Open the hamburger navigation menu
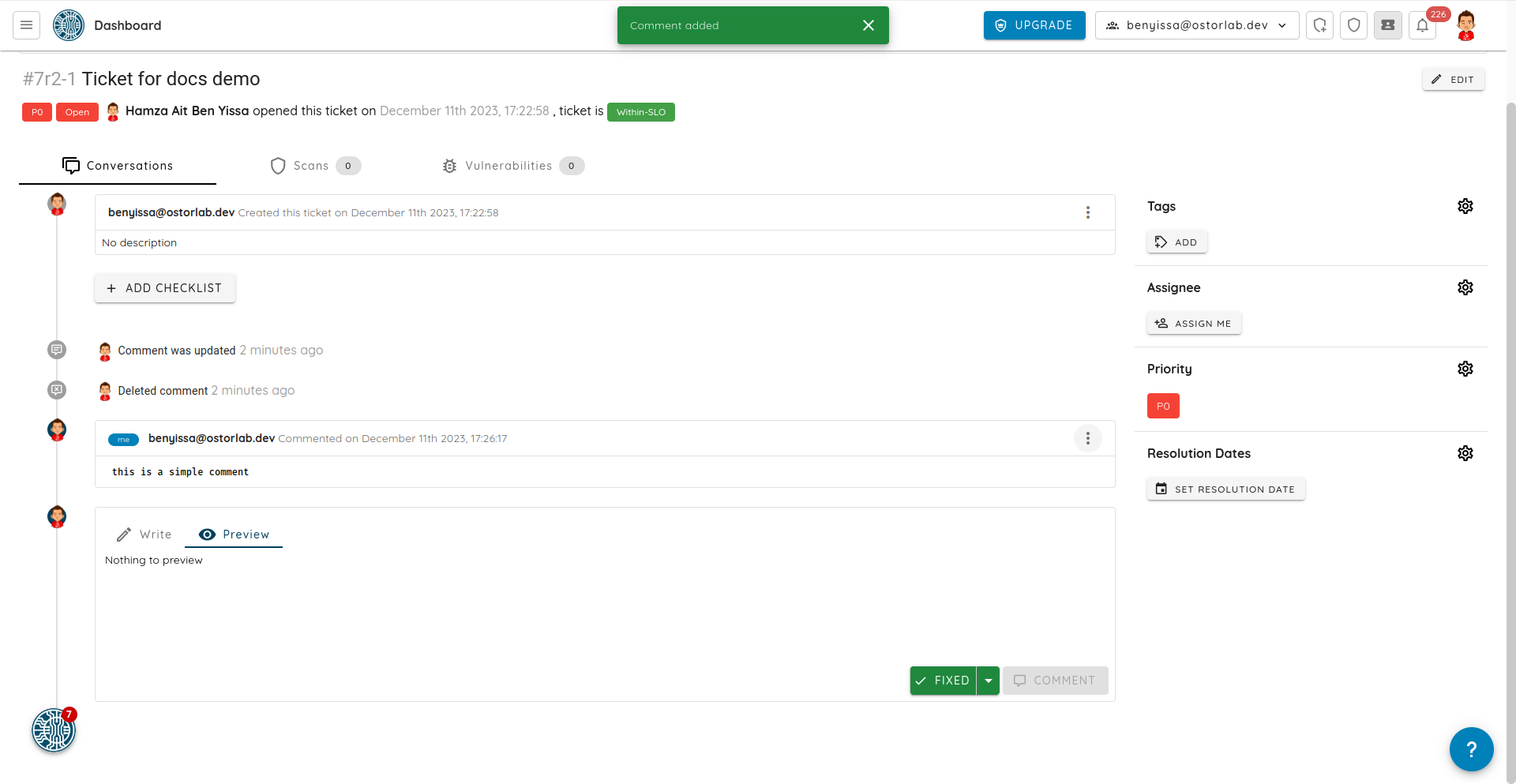The height and width of the screenshot is (784, 1516). [x=26, y=25]
